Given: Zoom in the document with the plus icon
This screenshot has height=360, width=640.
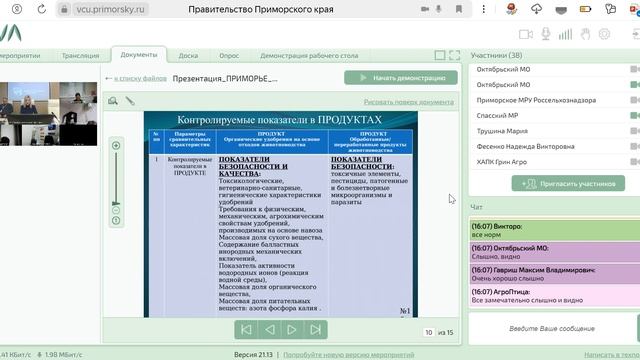Looking at the screenshot, I should coord(116,145).
